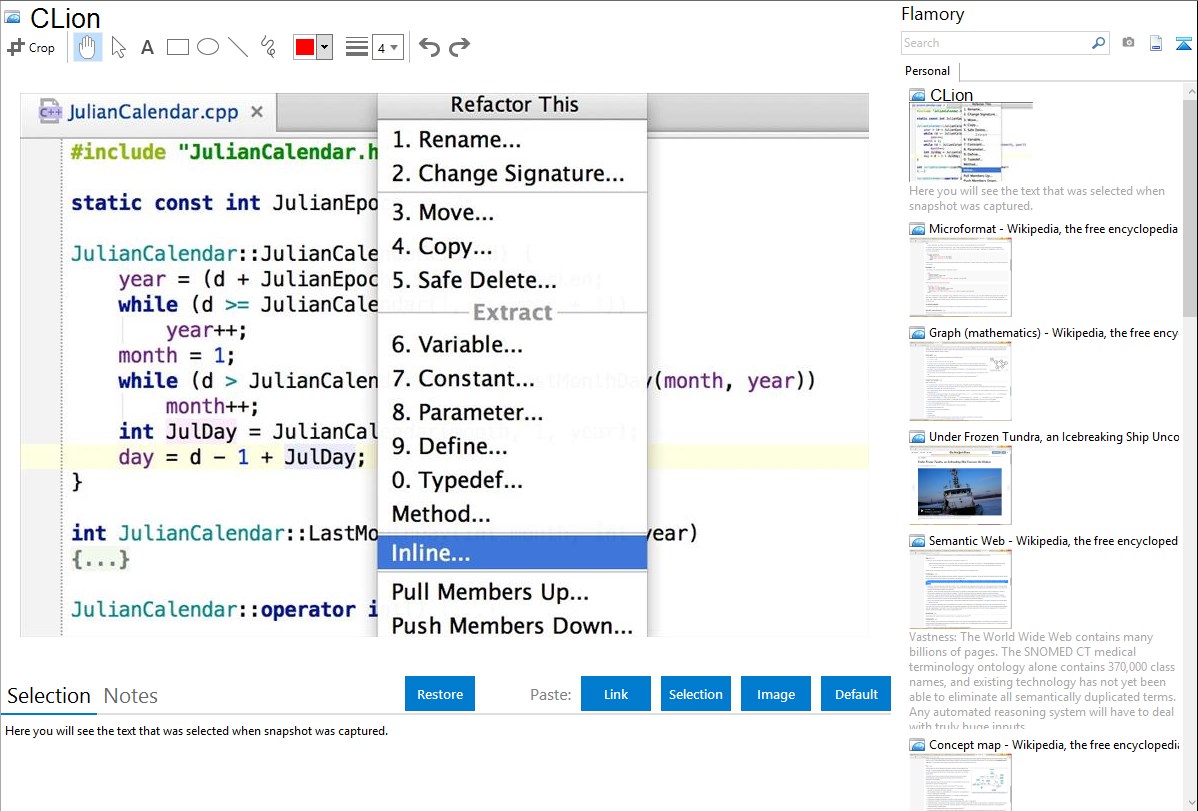Choose Safe Delete... menu entry
This screenshot has width=1198, height=811.
click(x=512, y=280)
